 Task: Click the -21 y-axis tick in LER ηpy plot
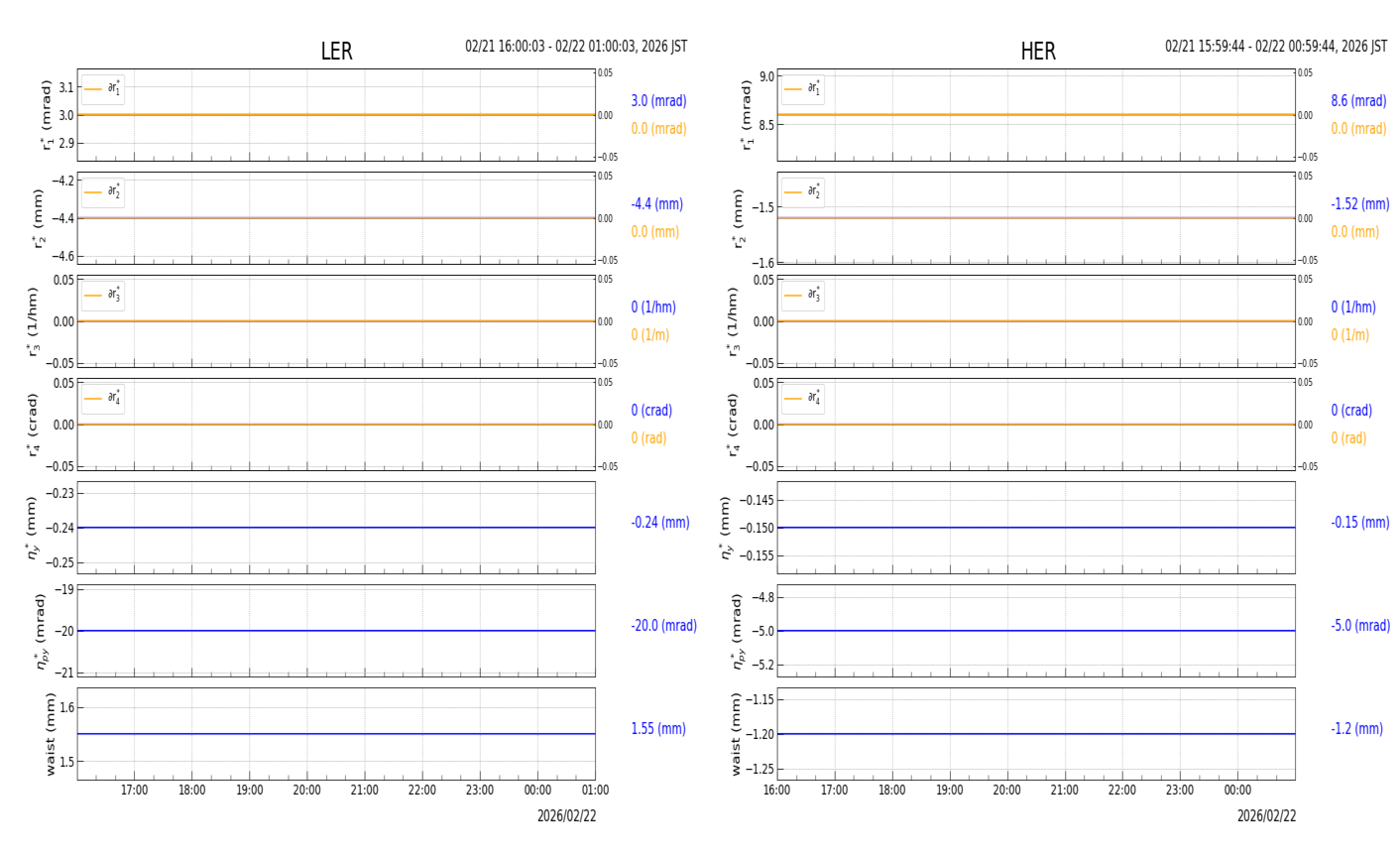(x=64, y=673)
